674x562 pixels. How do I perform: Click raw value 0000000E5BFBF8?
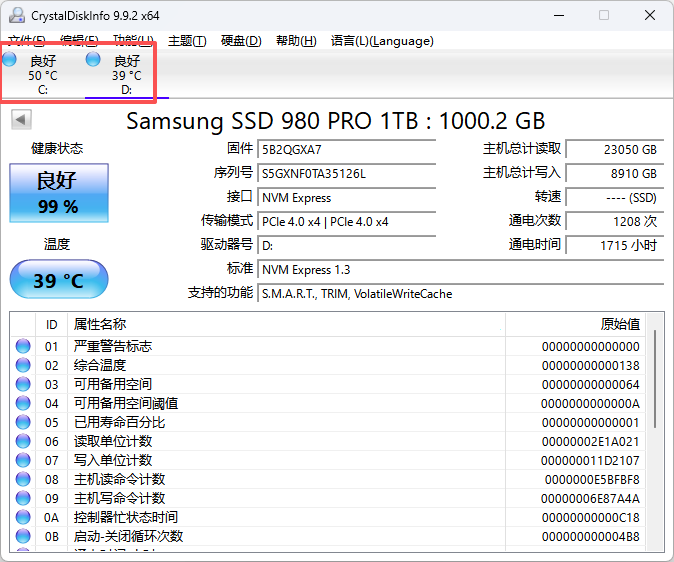click(592, 479)
